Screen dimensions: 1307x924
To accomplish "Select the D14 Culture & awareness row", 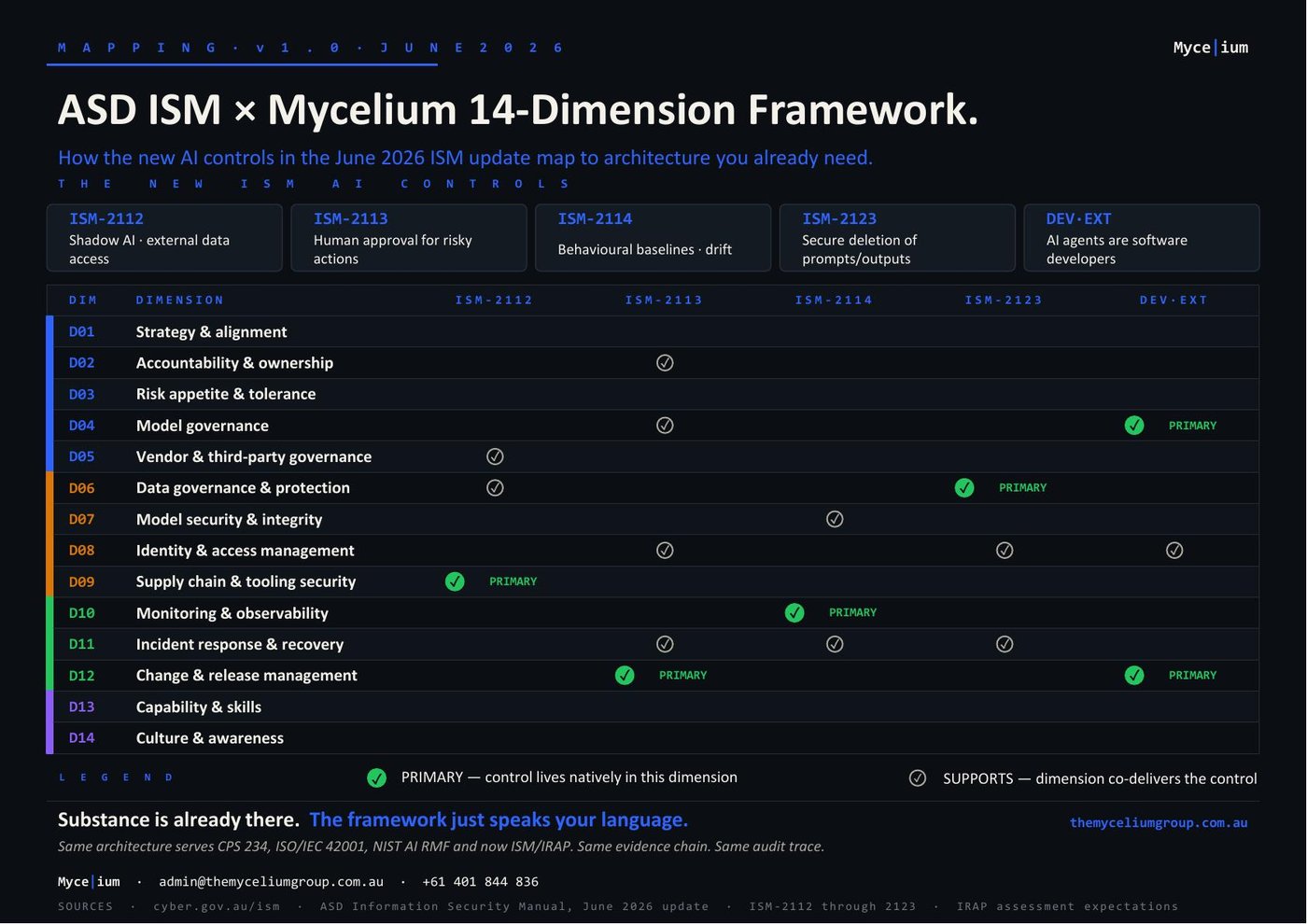I will 653,738.
